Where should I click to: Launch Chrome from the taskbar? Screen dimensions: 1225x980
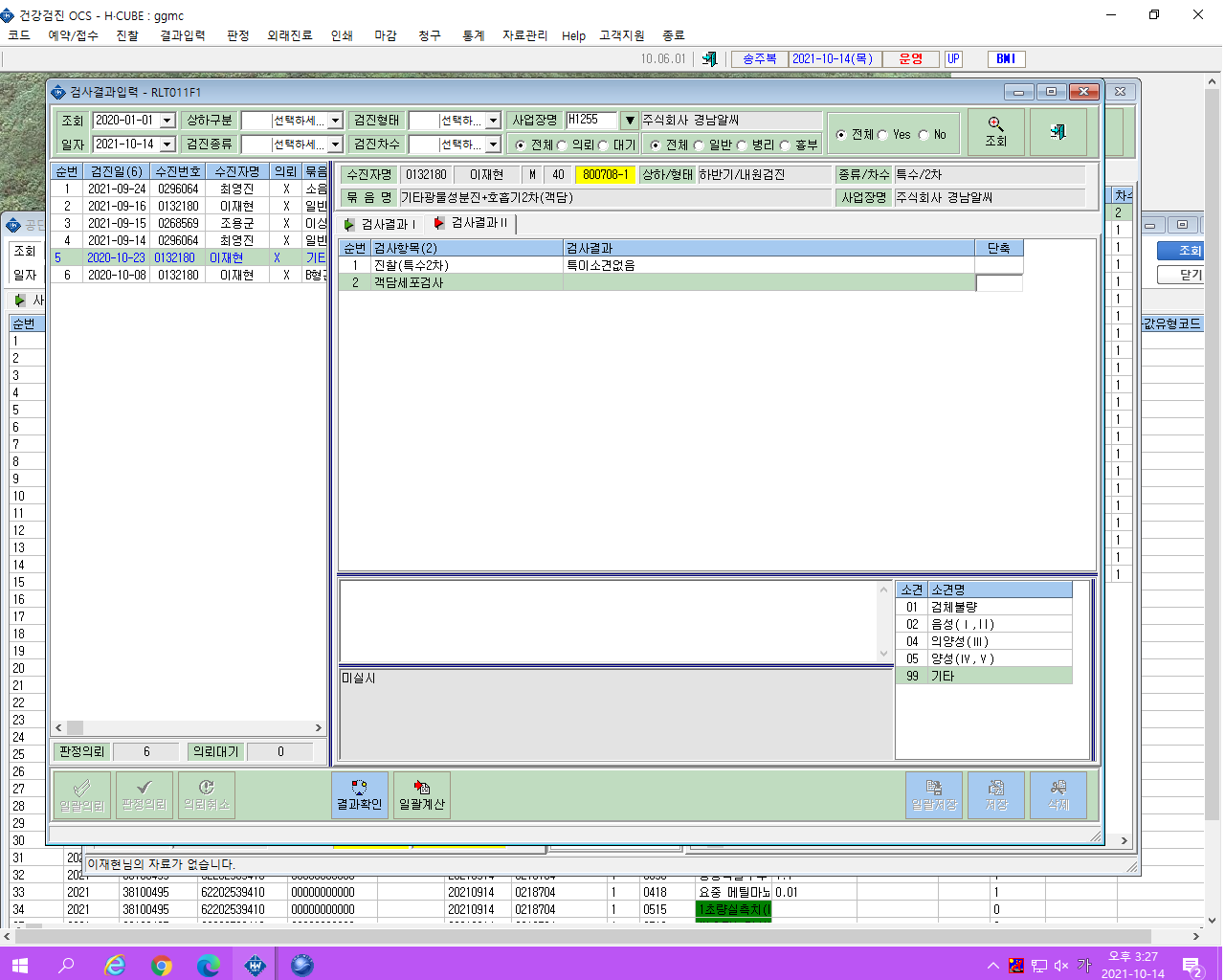pos(162,965)
